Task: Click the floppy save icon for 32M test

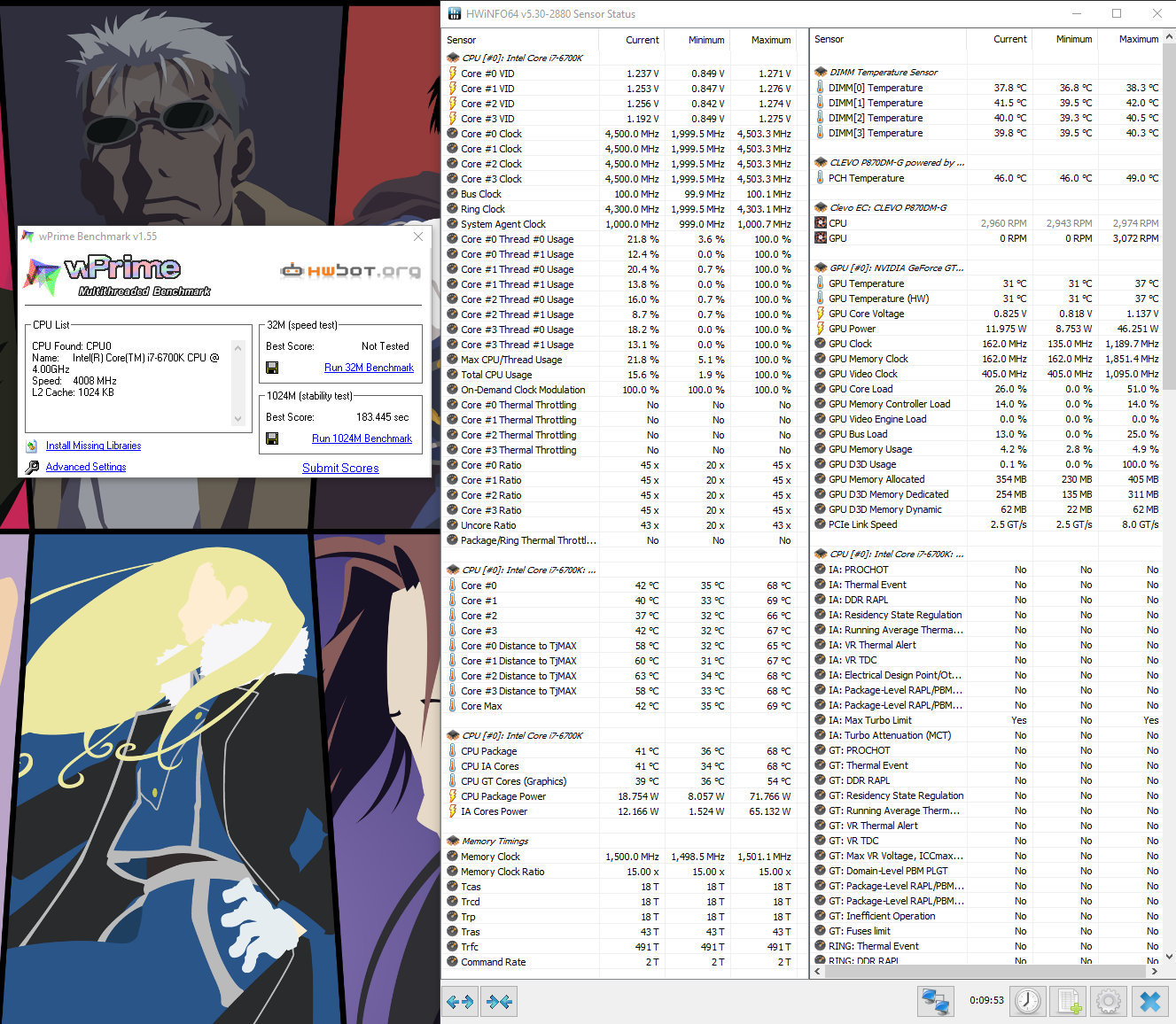Action: click(x=272, y=368)
